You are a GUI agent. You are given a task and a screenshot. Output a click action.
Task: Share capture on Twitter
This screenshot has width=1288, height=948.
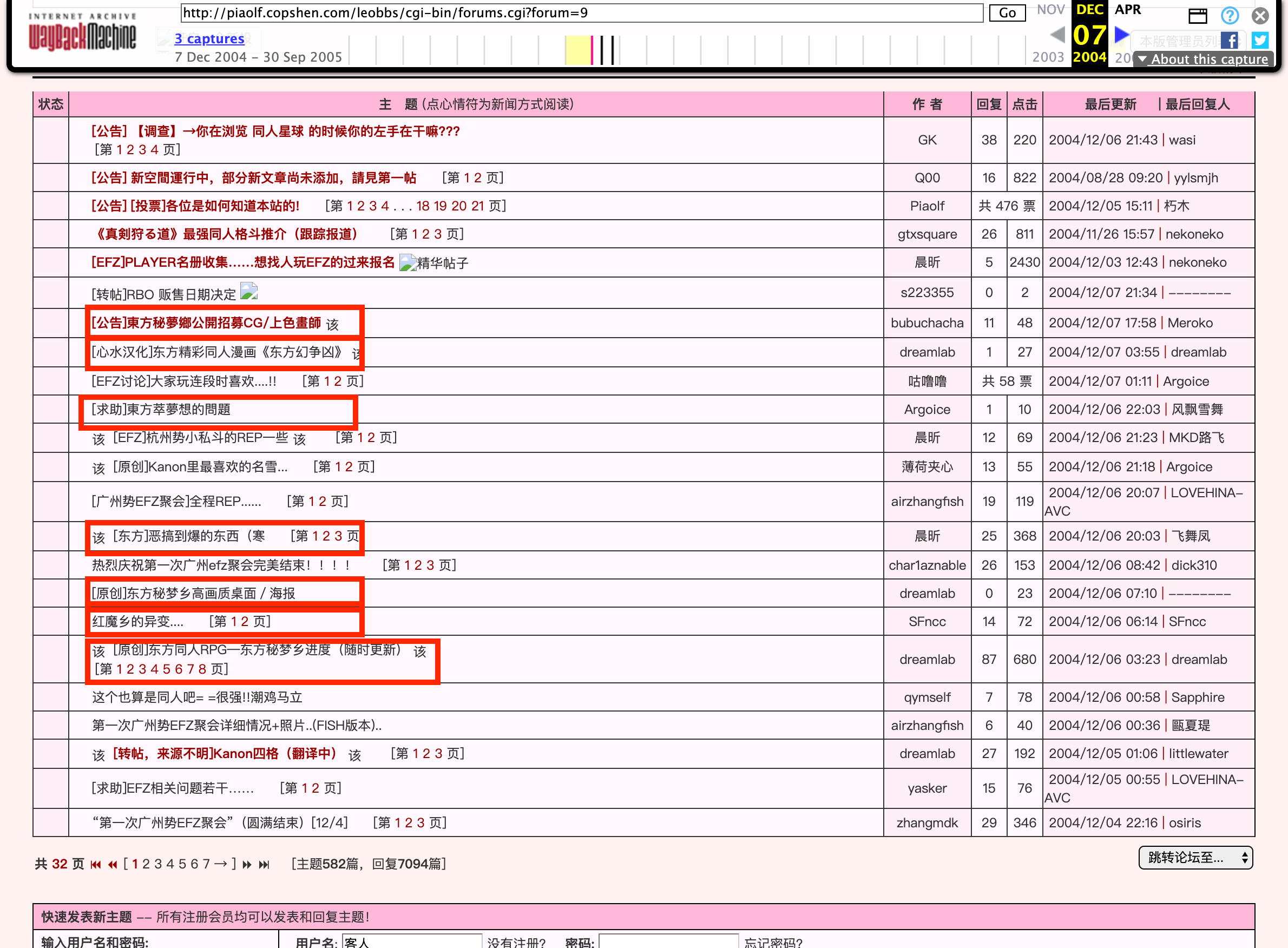1260,40
